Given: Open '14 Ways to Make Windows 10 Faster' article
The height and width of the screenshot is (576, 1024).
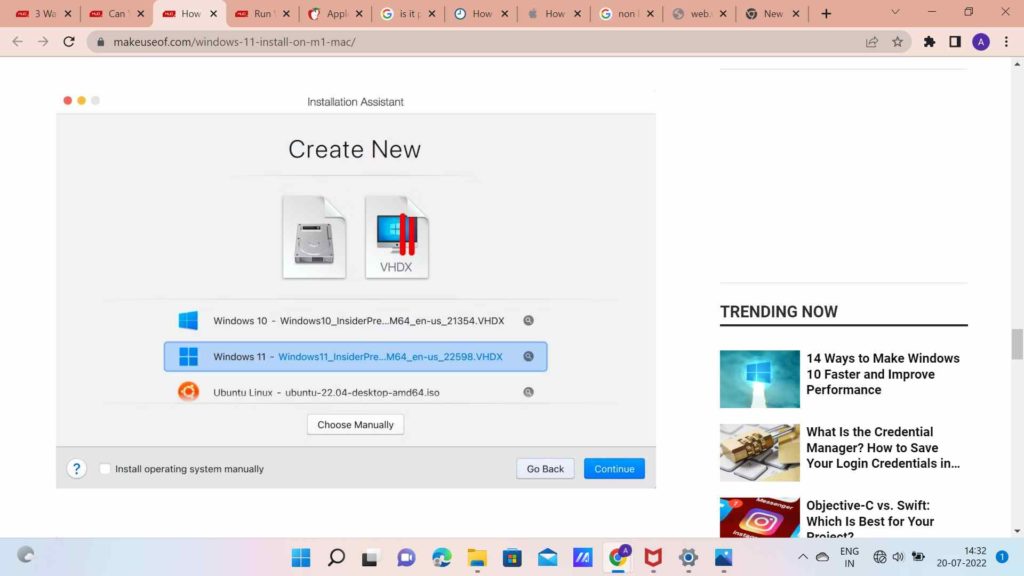Looking at the screenshot, I should point(883,374).
